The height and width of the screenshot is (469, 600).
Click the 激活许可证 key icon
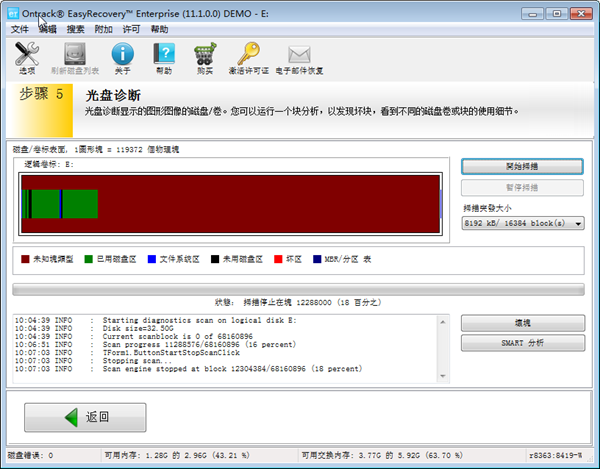coord(249,54)
